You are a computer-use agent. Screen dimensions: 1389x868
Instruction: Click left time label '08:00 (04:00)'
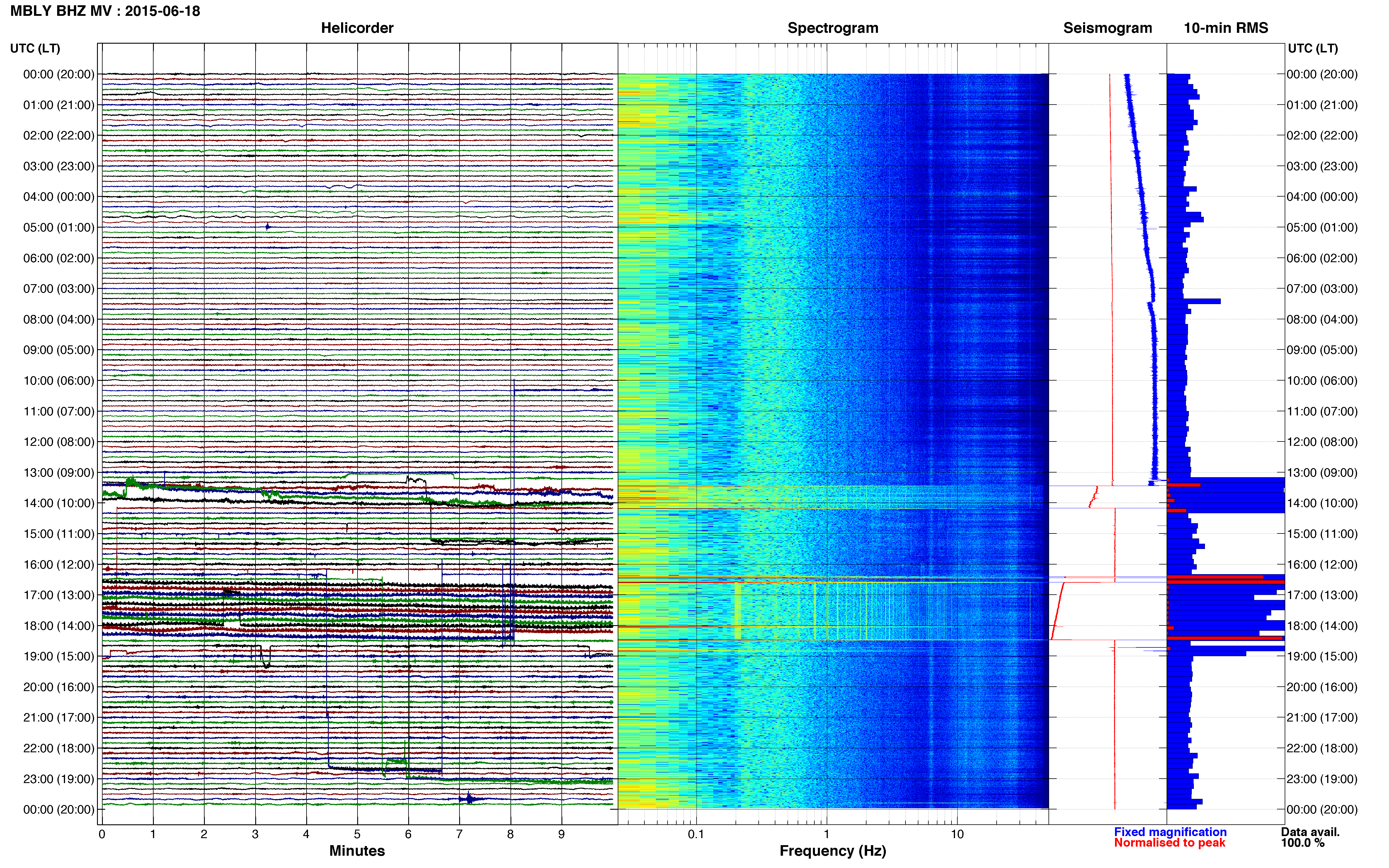click(x=59, y=319)
